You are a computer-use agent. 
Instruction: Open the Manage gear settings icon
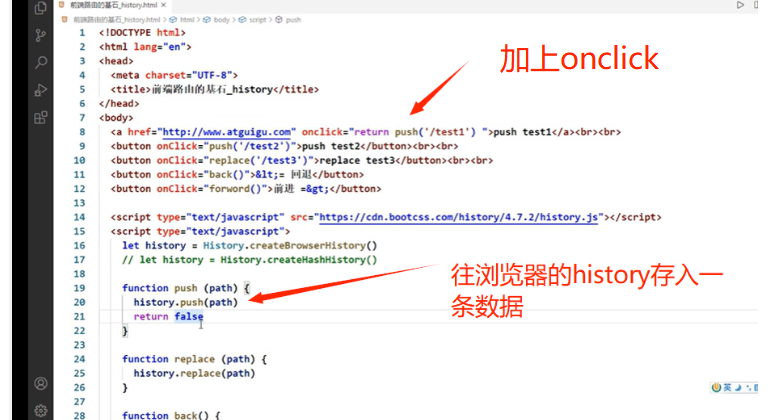[x=41, y=411]
